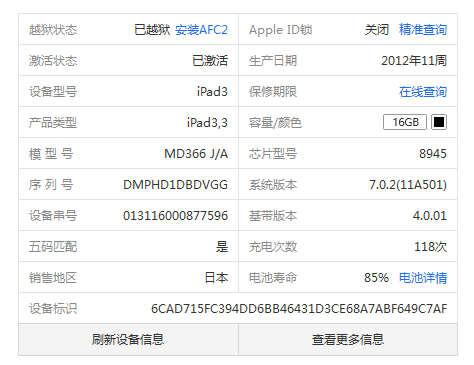Click the 产品类型 label

click(53, 123)
